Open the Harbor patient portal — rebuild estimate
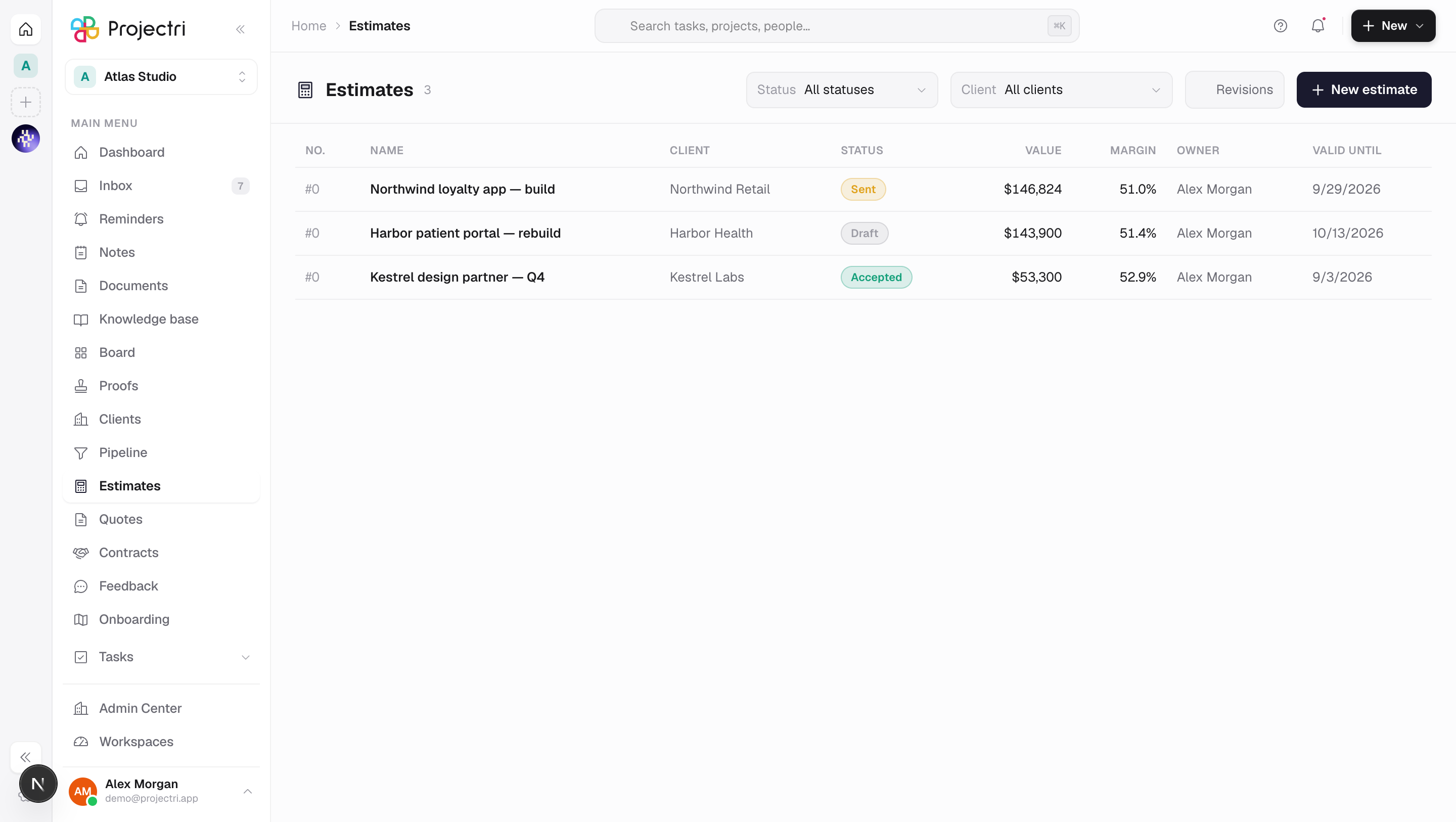This screenshot has height=822, width=1456. click(x=465, y=234)
